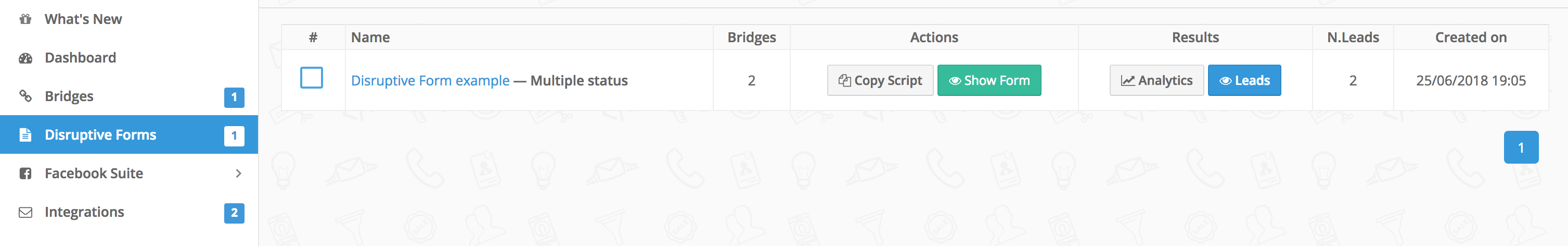Click the Bridges link icon in sidebar

(25, 96)
